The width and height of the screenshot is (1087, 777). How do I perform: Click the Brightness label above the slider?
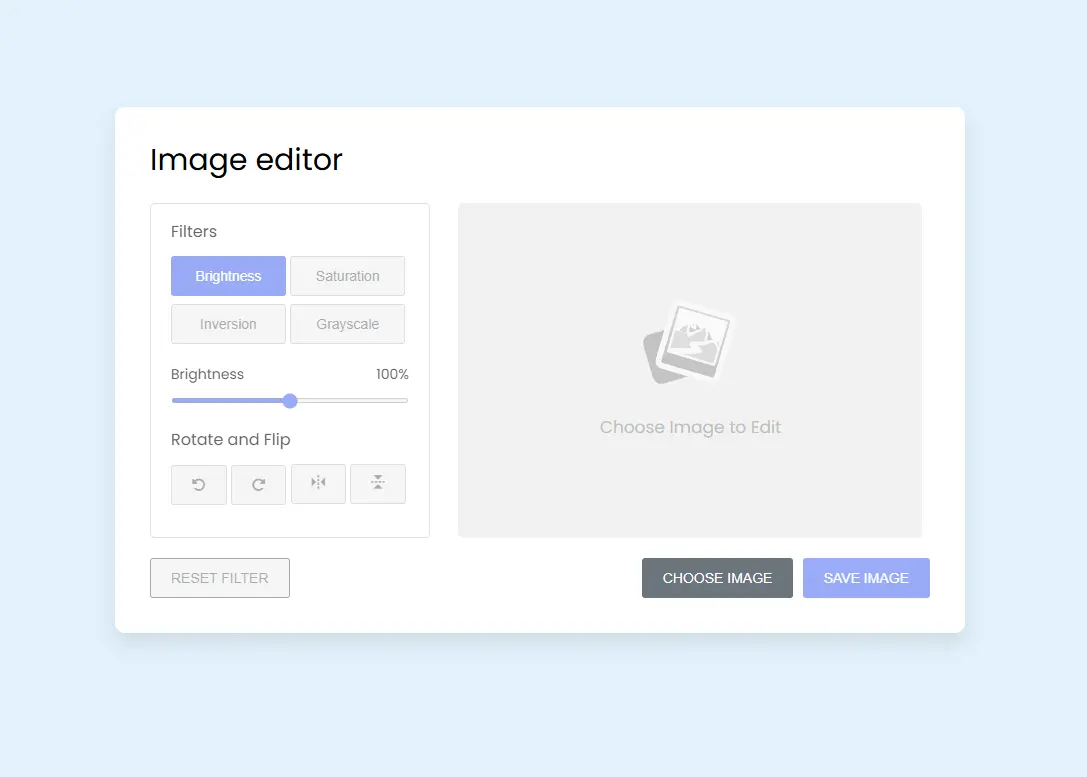(x=207, y=374)
